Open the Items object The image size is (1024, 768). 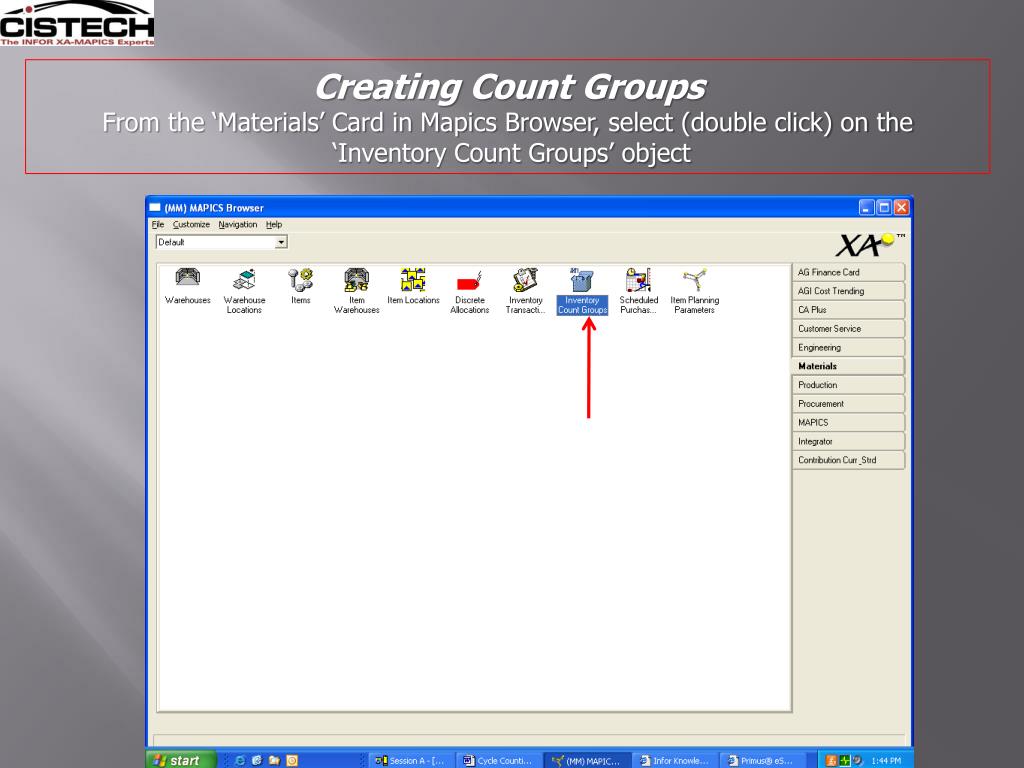tap(300, 287)
